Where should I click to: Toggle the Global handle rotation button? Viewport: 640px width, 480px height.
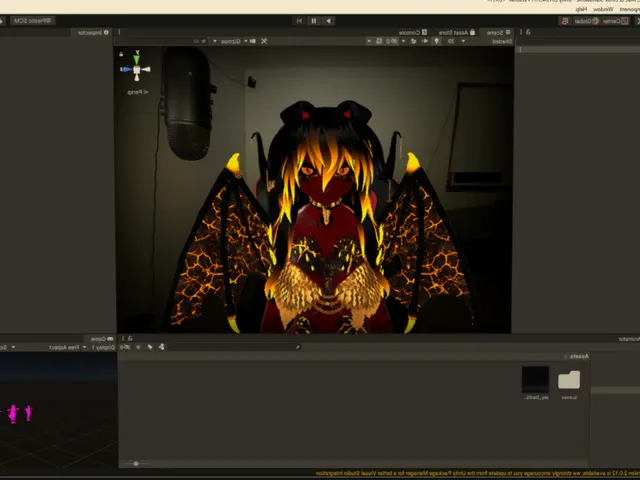click(x=586, y=21)
